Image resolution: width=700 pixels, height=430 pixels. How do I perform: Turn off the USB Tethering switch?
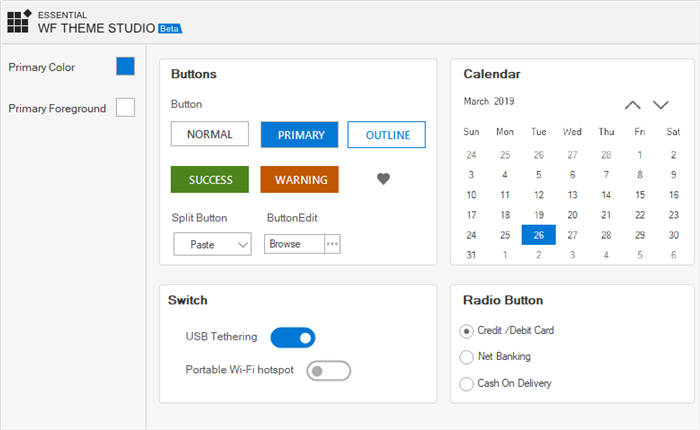point(293,337)
